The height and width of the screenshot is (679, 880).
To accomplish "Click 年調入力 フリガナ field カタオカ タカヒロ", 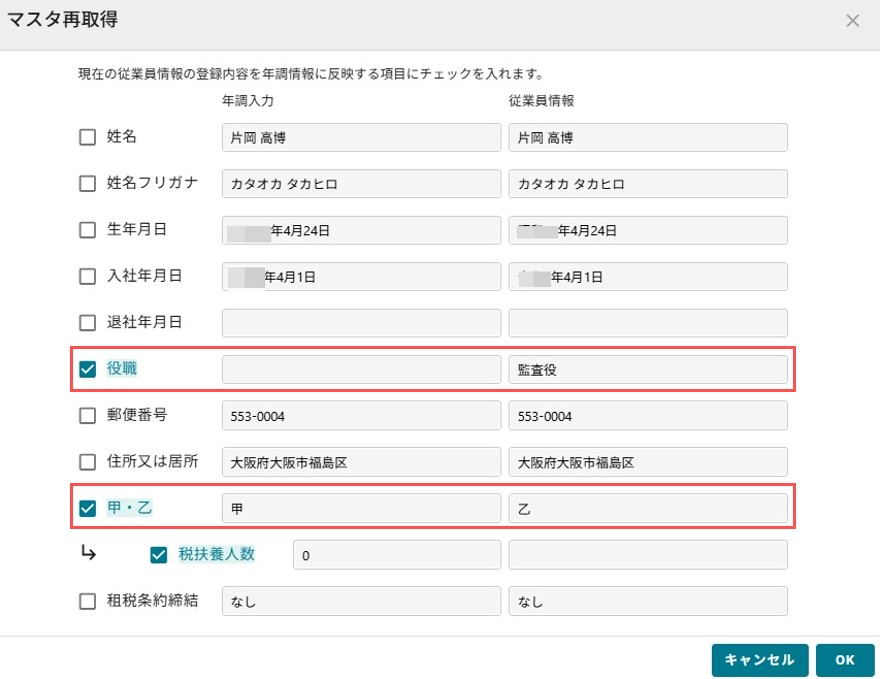I will point(361,184).
